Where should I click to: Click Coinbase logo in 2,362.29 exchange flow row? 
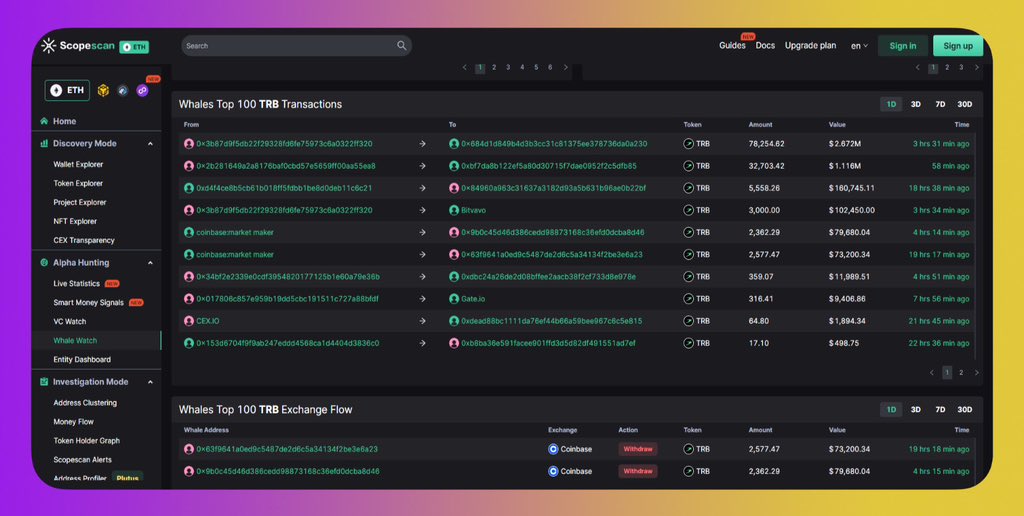553,471
